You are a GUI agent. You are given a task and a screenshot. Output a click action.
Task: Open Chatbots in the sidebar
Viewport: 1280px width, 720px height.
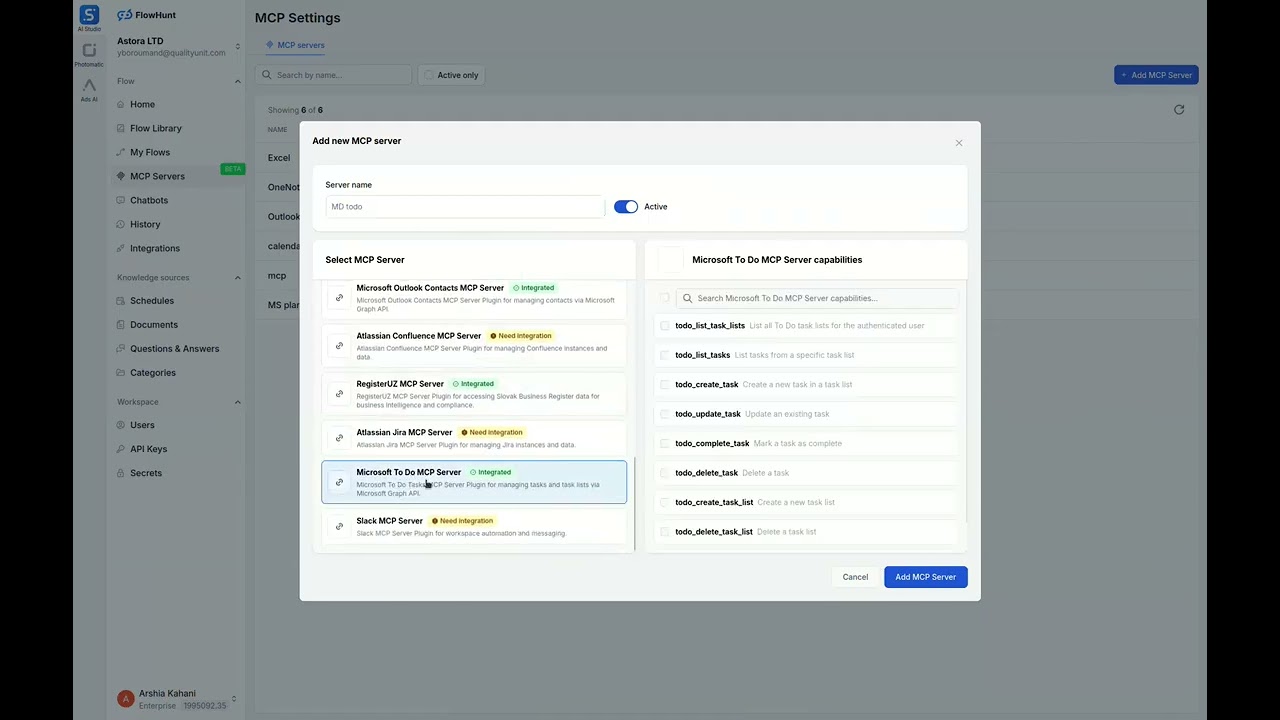click(149, 200)
